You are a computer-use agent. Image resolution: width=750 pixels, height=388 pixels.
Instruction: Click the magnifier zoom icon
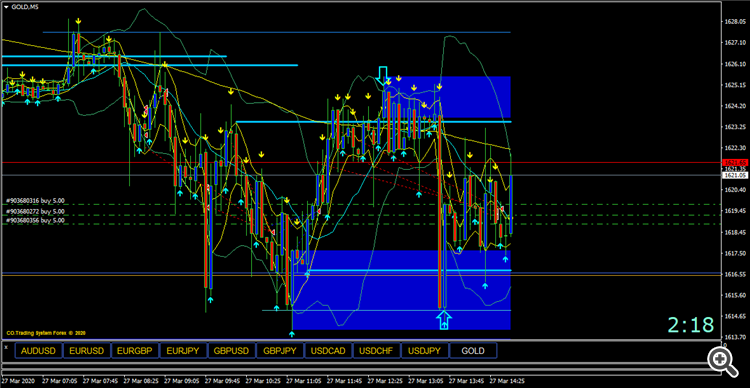(722, 360)
